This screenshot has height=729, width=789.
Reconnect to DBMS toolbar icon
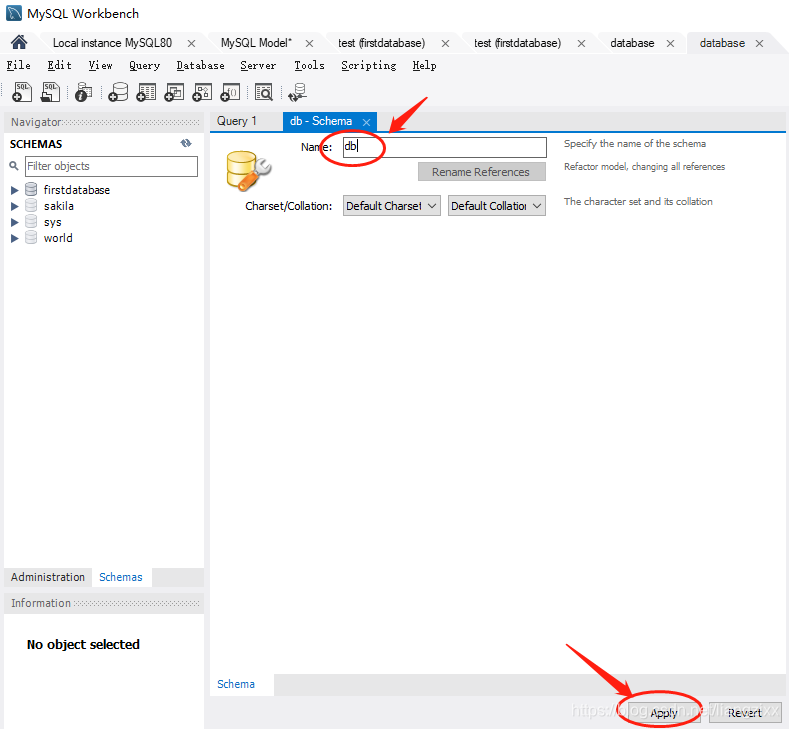(297, 93)
